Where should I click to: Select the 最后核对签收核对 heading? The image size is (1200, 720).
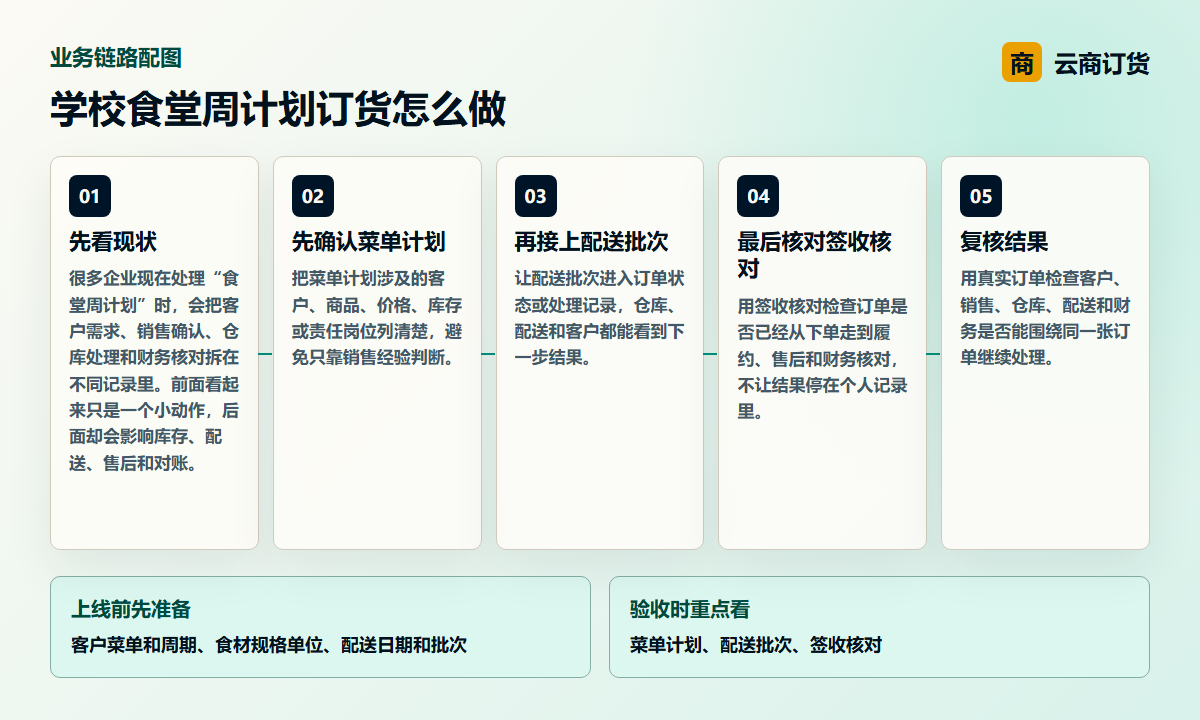[x=814, y=256]
